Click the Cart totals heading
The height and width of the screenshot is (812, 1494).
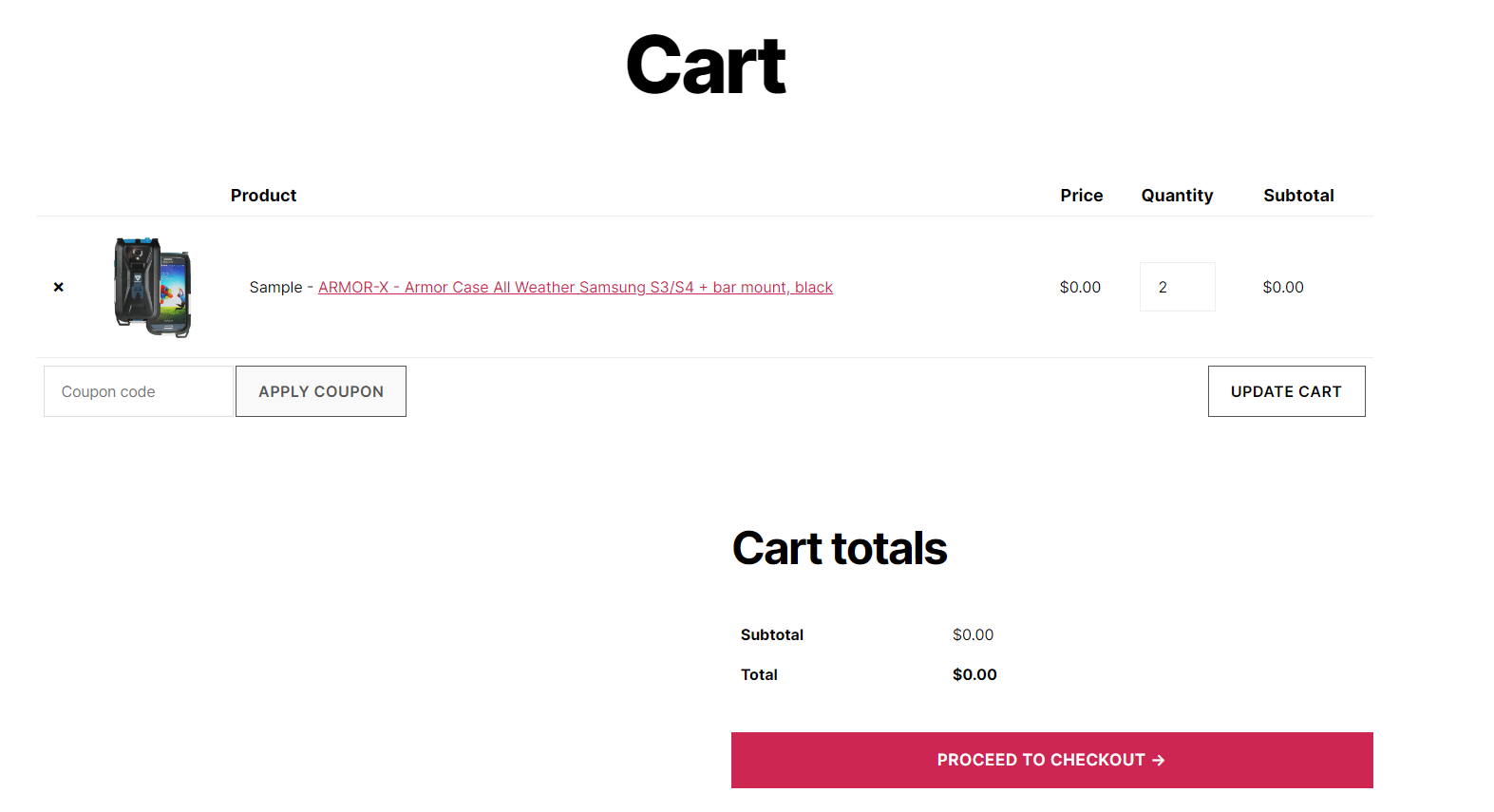pyautogui.click(x=840, y=548)
